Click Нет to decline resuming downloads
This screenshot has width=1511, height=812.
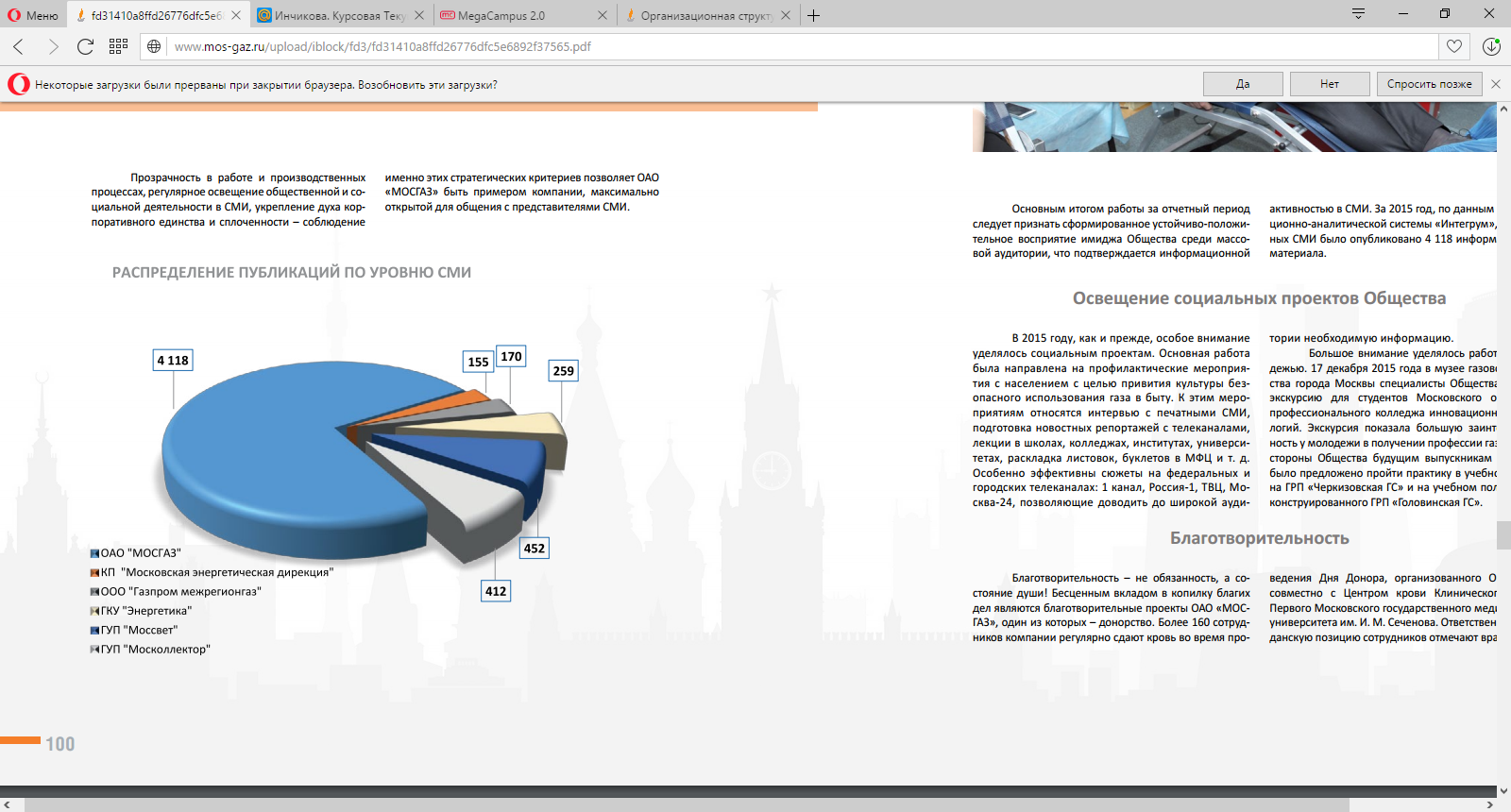click(1330, 84)
